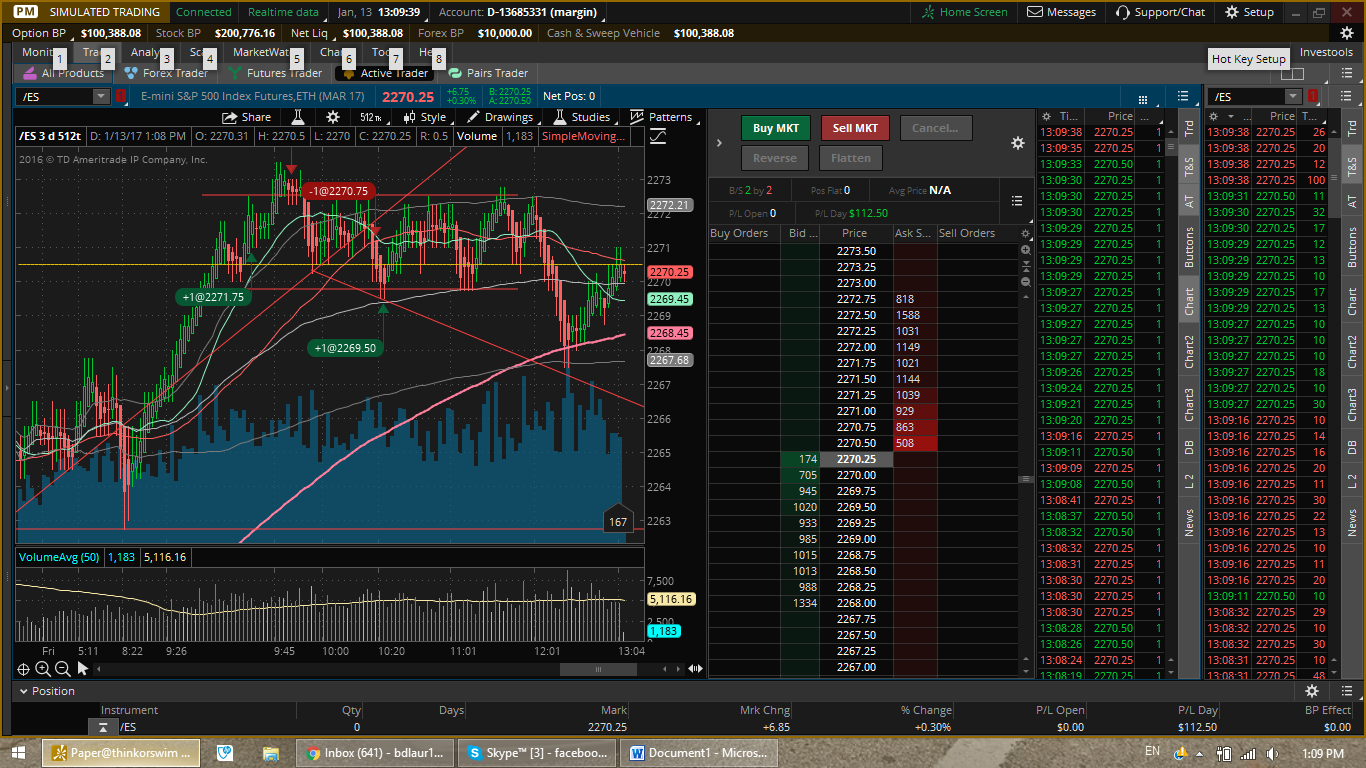Switch to the Investools tab
The height and width of the screenshot is (768, 1366).
pyautogui.click(x=1326, y=52)
